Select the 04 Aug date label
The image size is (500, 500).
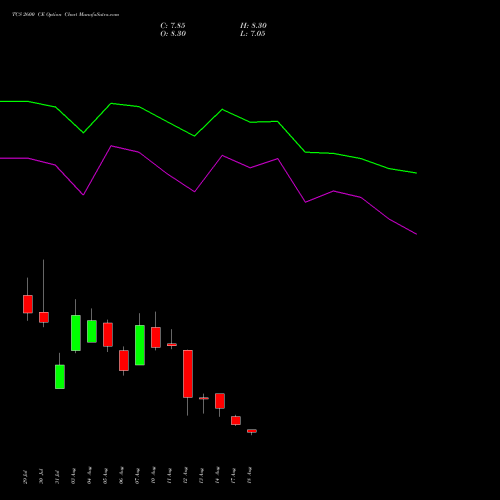click(x=90, y=476)
